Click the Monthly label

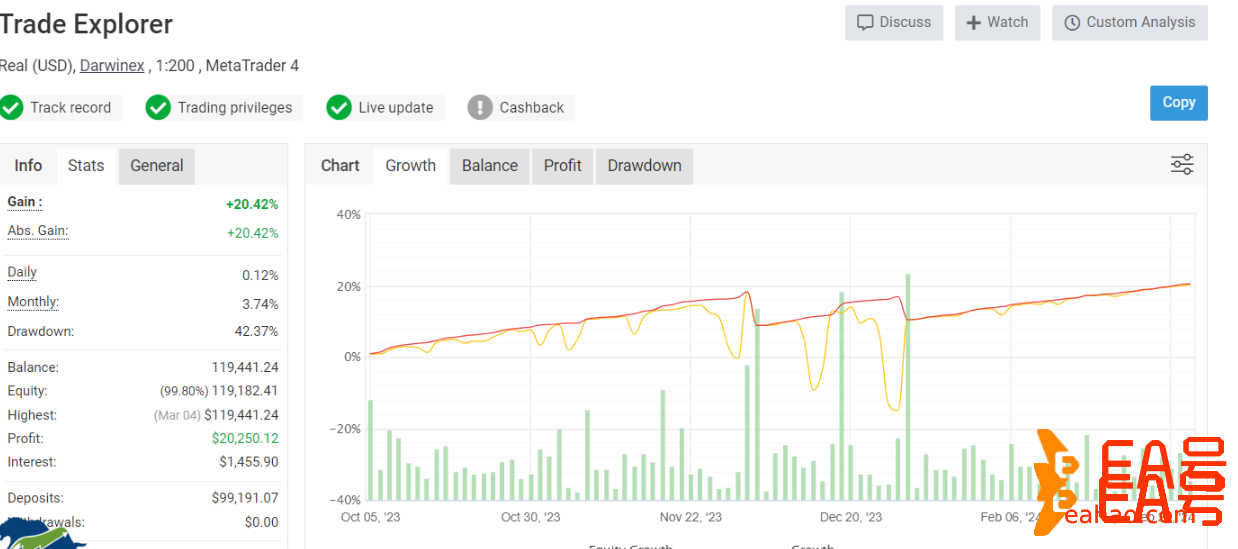tap(33, 302)
